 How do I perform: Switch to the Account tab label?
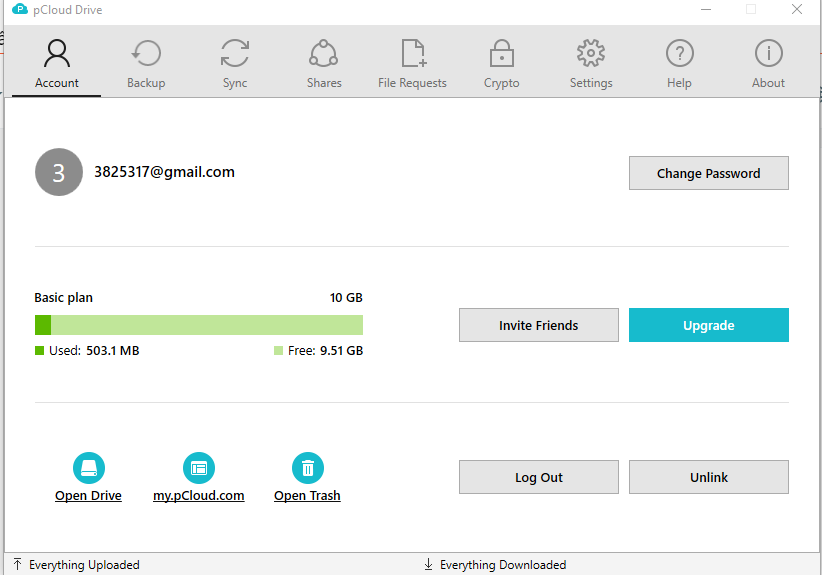point(57,83)
